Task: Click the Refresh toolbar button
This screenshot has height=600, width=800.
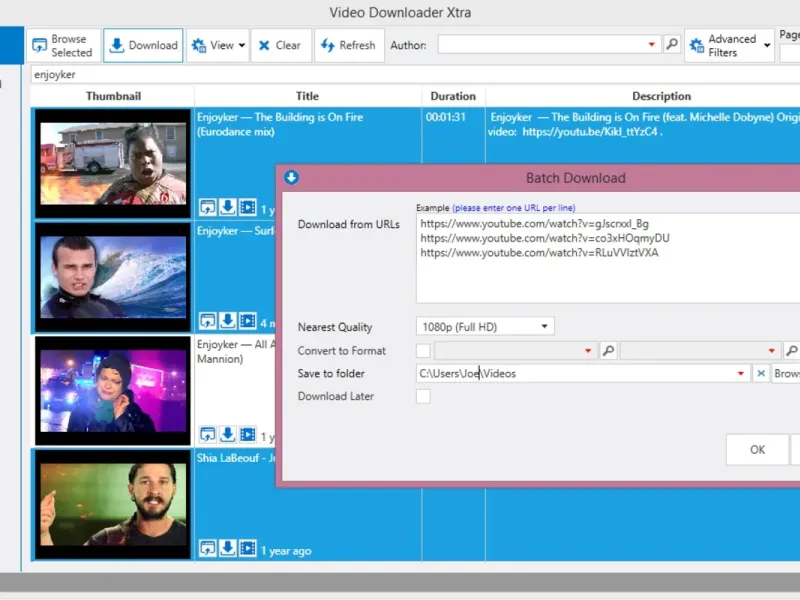Action: 349,45
